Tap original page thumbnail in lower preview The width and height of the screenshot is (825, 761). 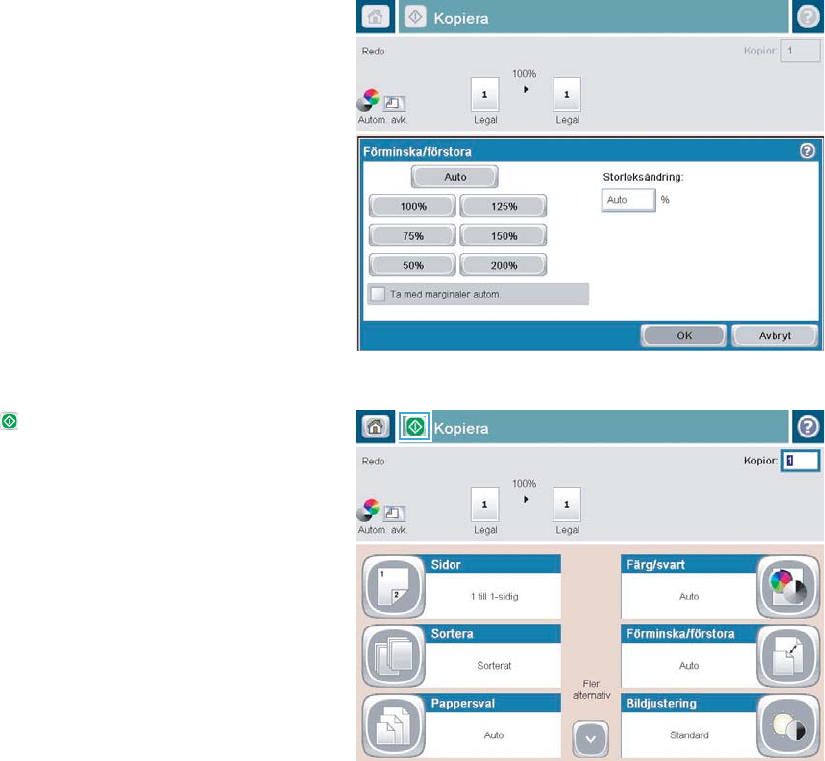coord(485,505)
